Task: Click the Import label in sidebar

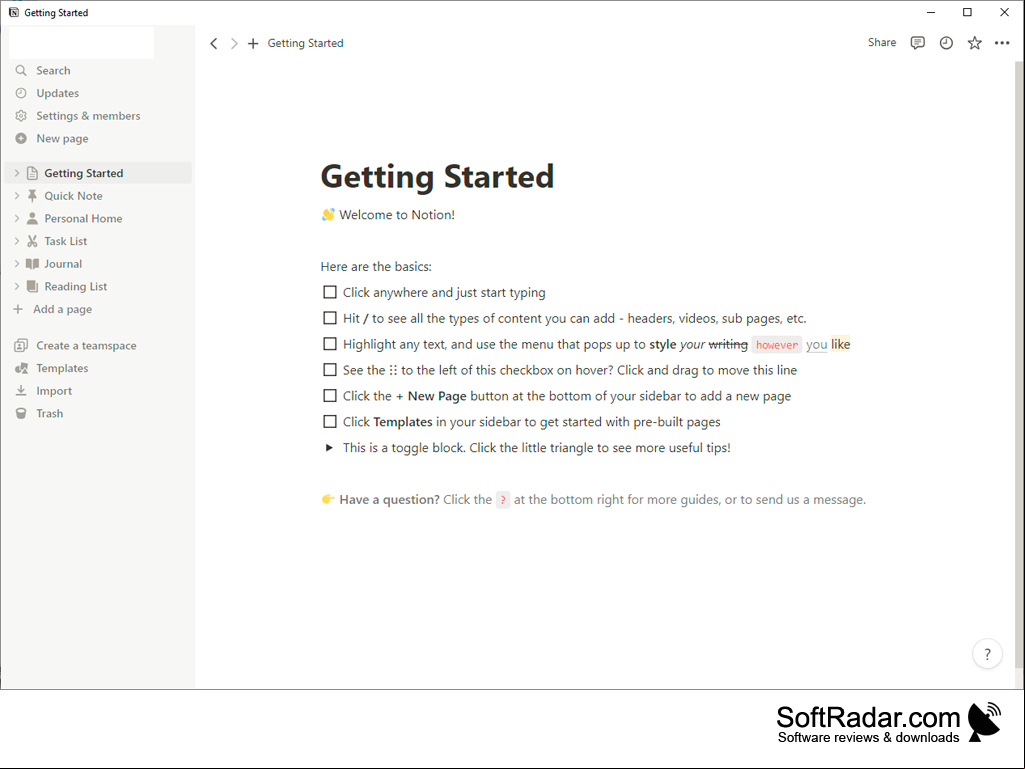Action: (54, 390)
